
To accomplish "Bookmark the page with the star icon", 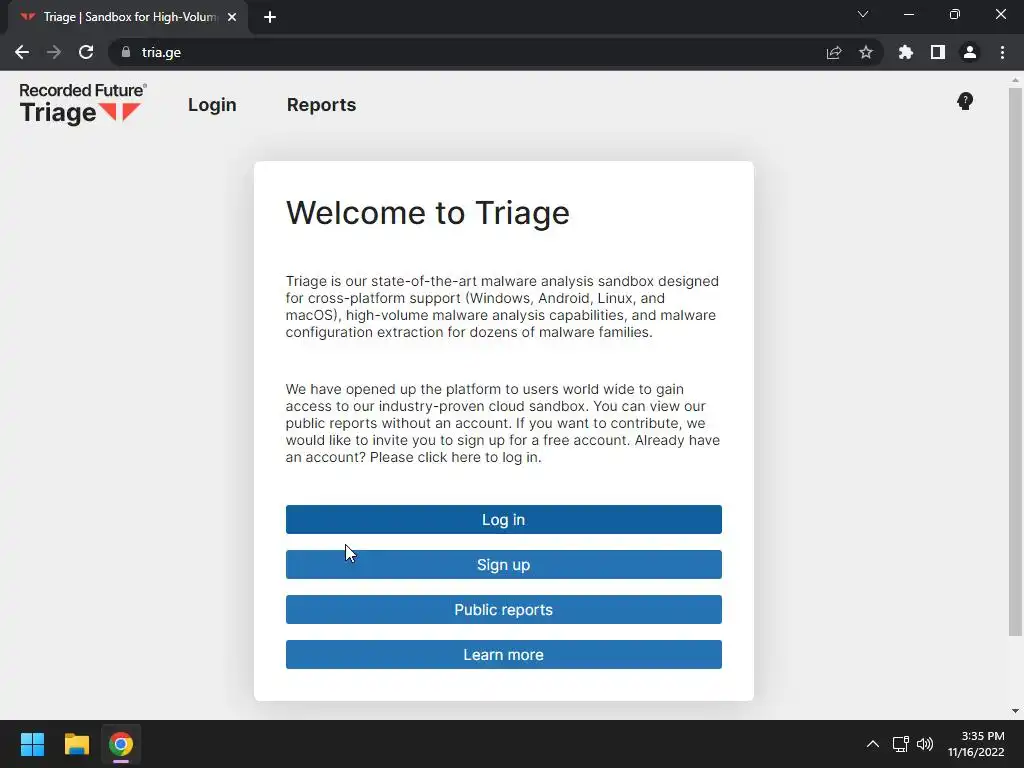I will 866,52.
